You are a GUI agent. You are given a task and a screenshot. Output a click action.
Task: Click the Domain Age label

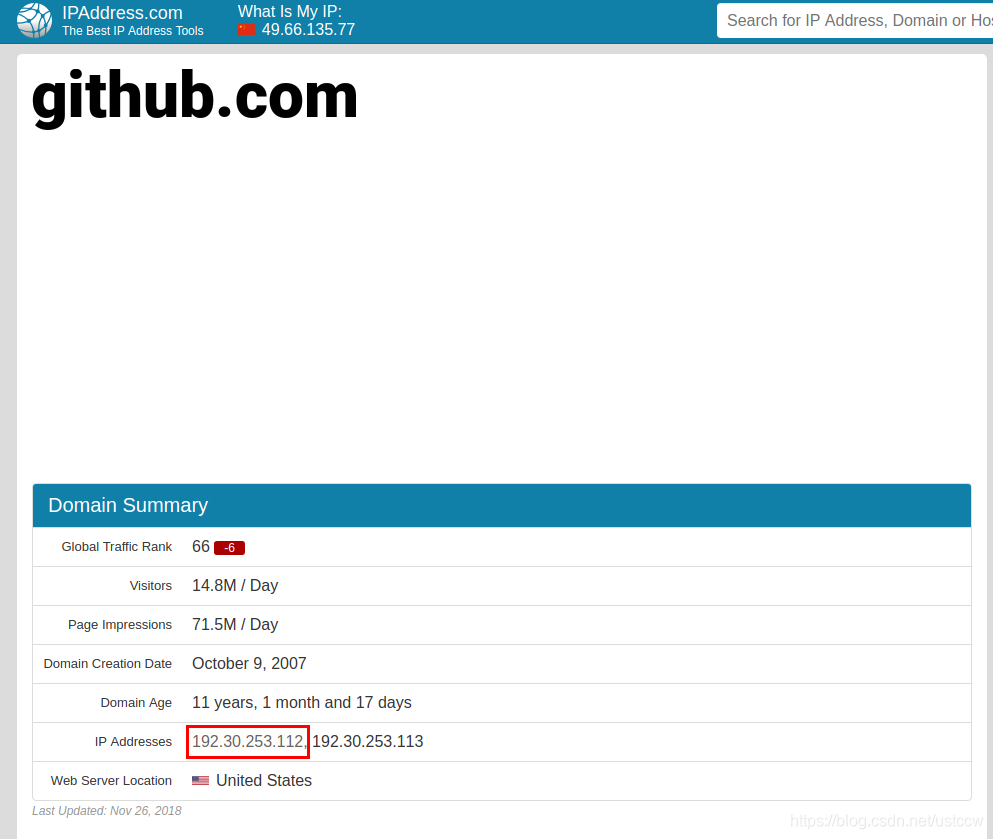[x=136, y=703]
